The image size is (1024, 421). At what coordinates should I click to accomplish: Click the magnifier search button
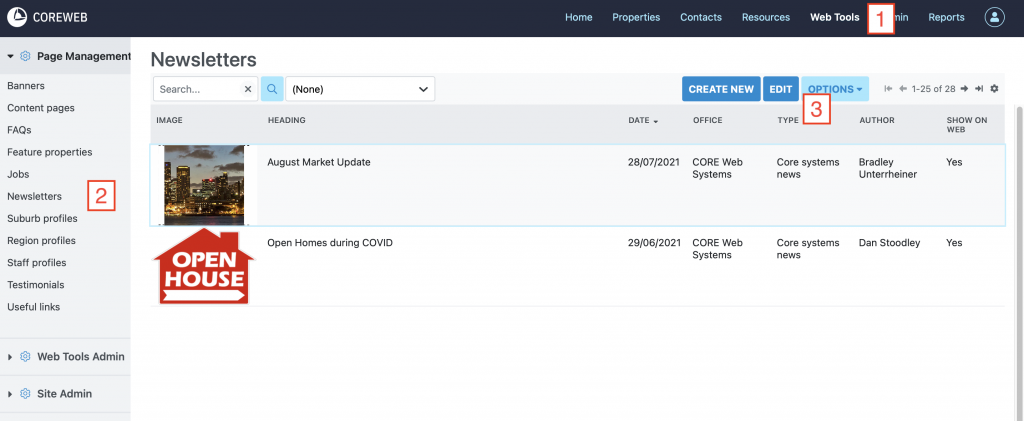pyautogui.click(x=272, y=89)
